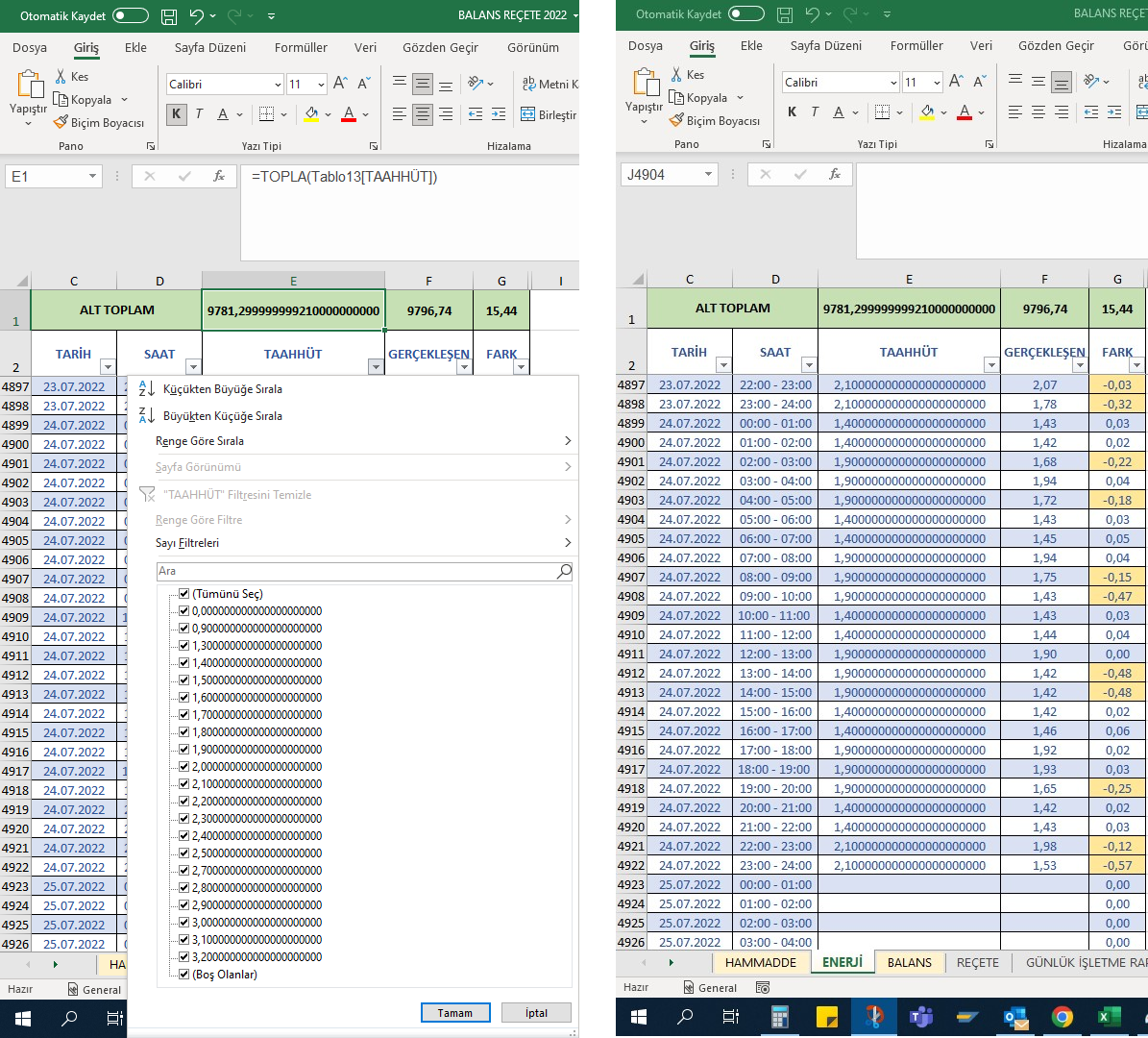Toggle bold K button in left ribbon

(x=176, y=113)
